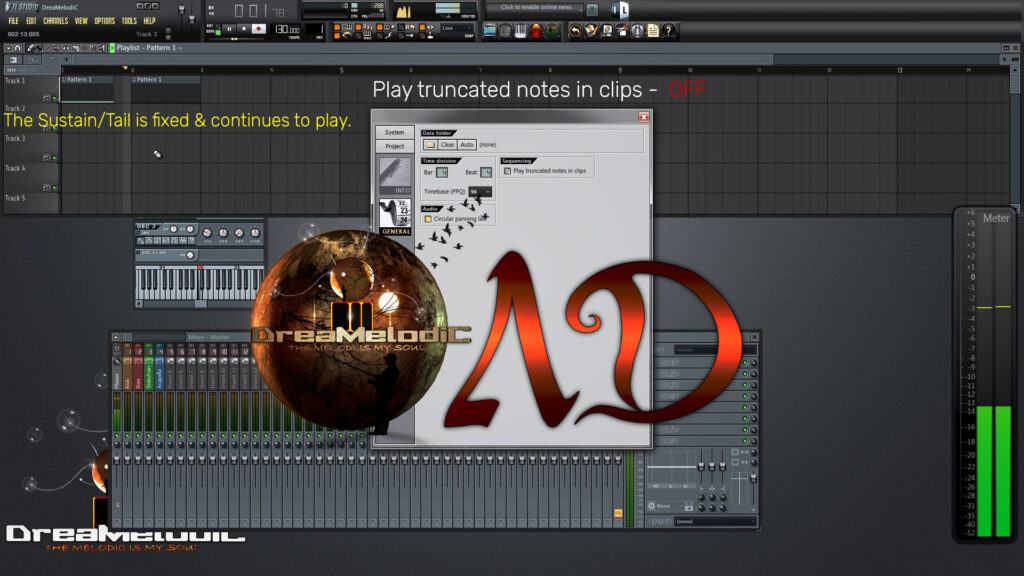The height and width of the screenshot is (576, 1024).
Task: Click the Undo history icon
Action: [x=575, y=31]
